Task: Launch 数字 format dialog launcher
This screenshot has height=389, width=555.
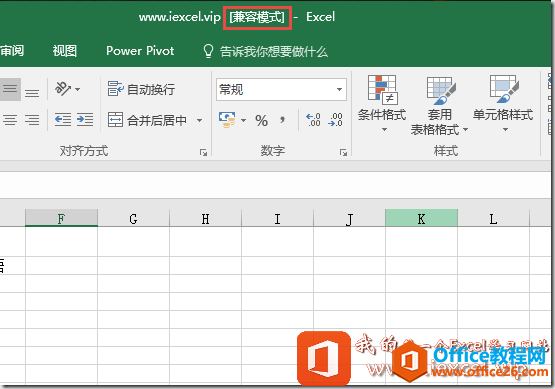Action: tap(343, 153)
